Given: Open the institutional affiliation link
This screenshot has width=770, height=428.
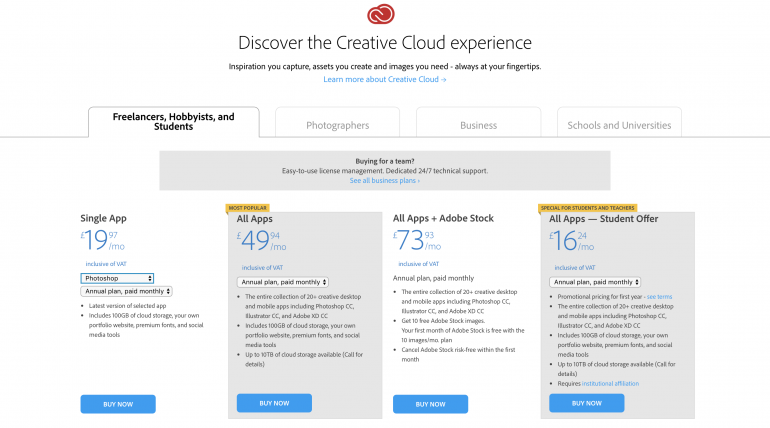Looking at the screenshot, I should (610, 383).
